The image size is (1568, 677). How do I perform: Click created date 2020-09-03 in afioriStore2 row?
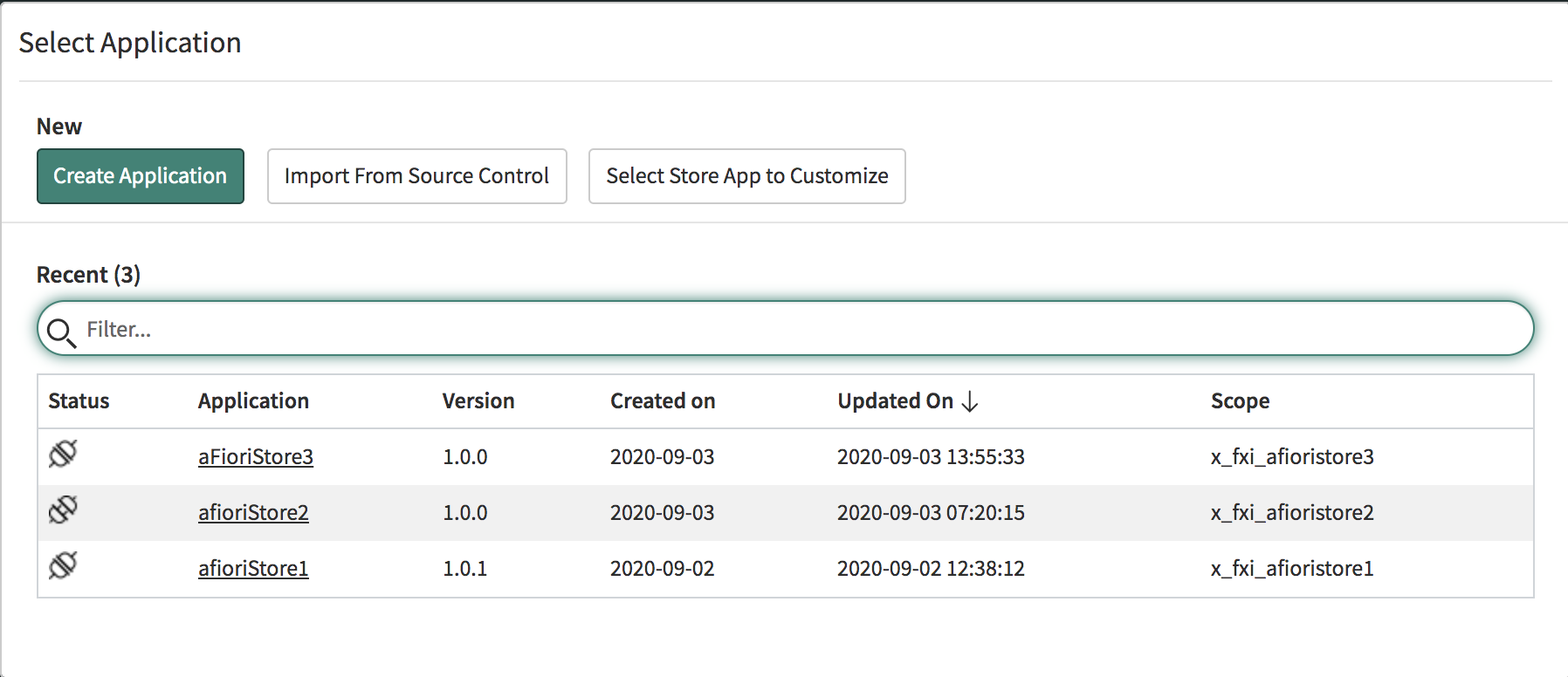tap(662, 512)
